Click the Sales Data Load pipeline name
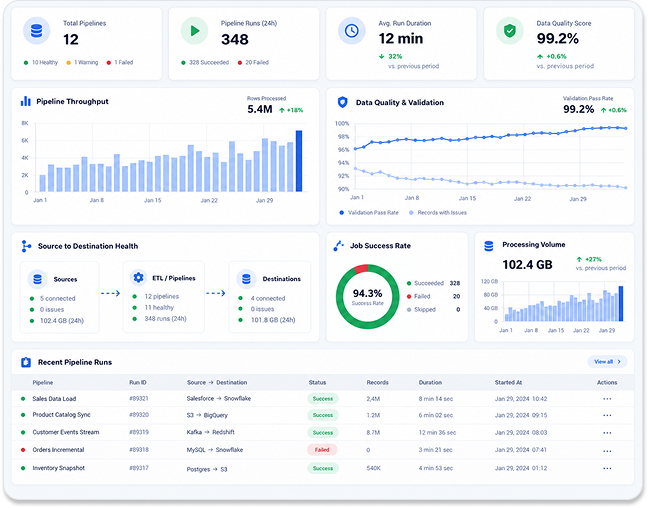648x508 pixels. click(x=54, y=399)
